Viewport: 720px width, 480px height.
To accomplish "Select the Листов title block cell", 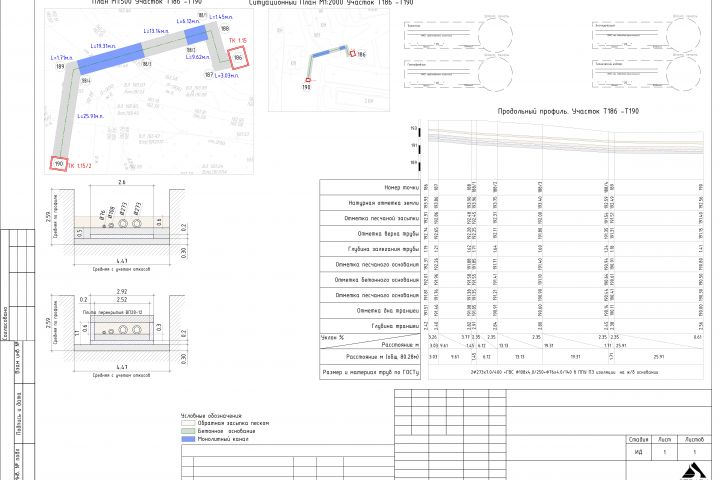I will [x=694, y=440].
